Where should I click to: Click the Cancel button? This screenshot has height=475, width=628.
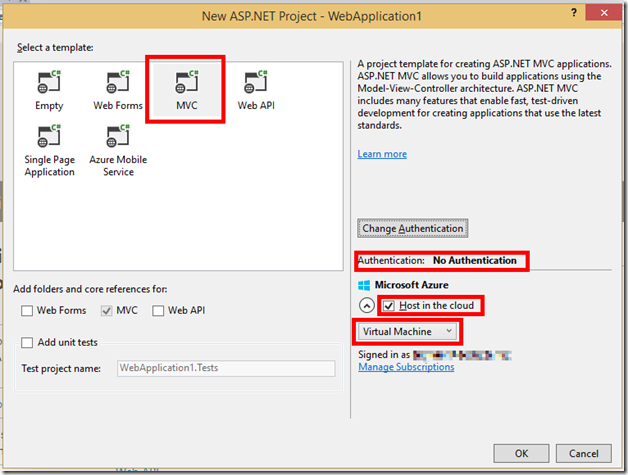(584, 453)
